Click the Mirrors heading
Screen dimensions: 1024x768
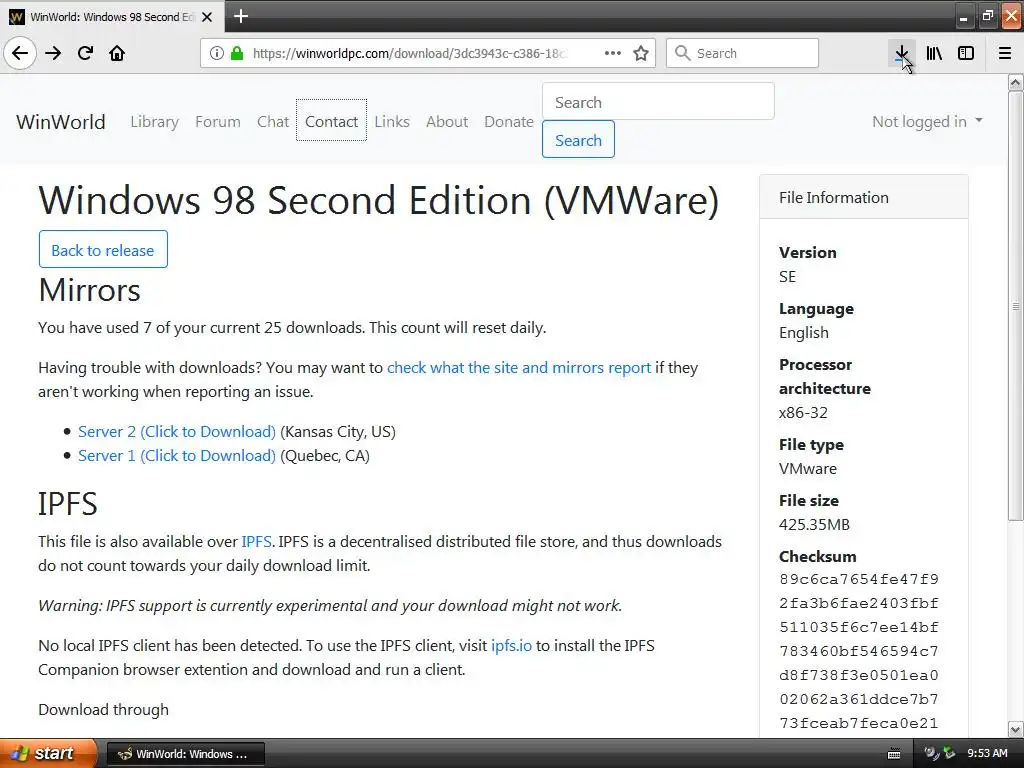[89, 290]
